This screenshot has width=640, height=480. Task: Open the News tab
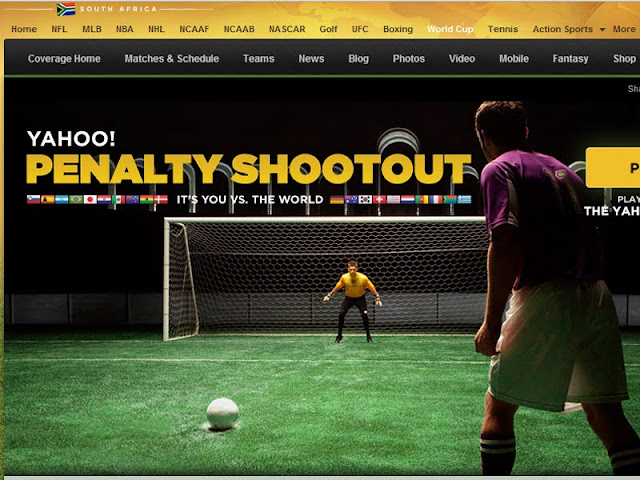click(x=311, y=59)
